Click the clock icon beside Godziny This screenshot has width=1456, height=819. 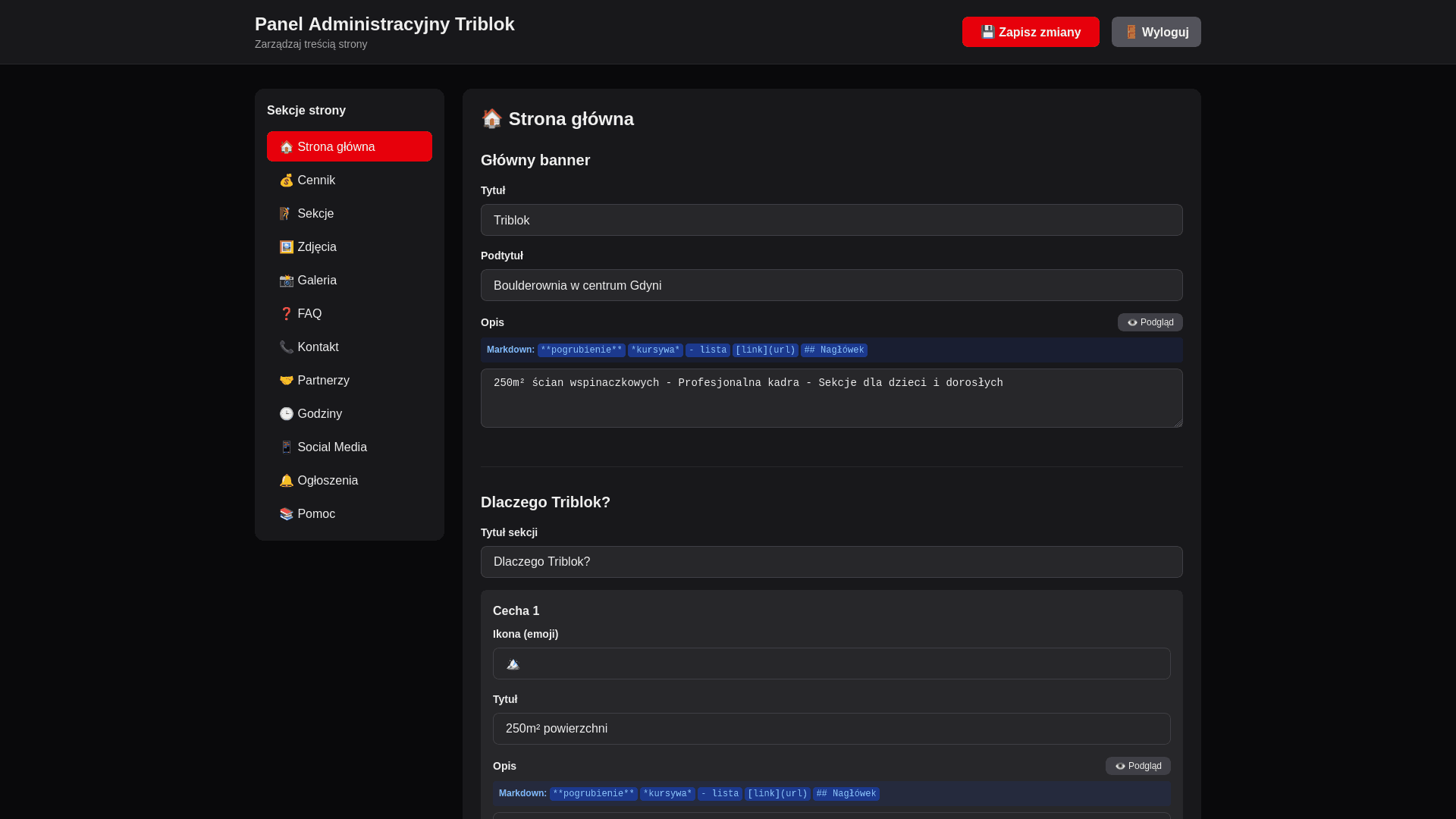click(287, 413)
